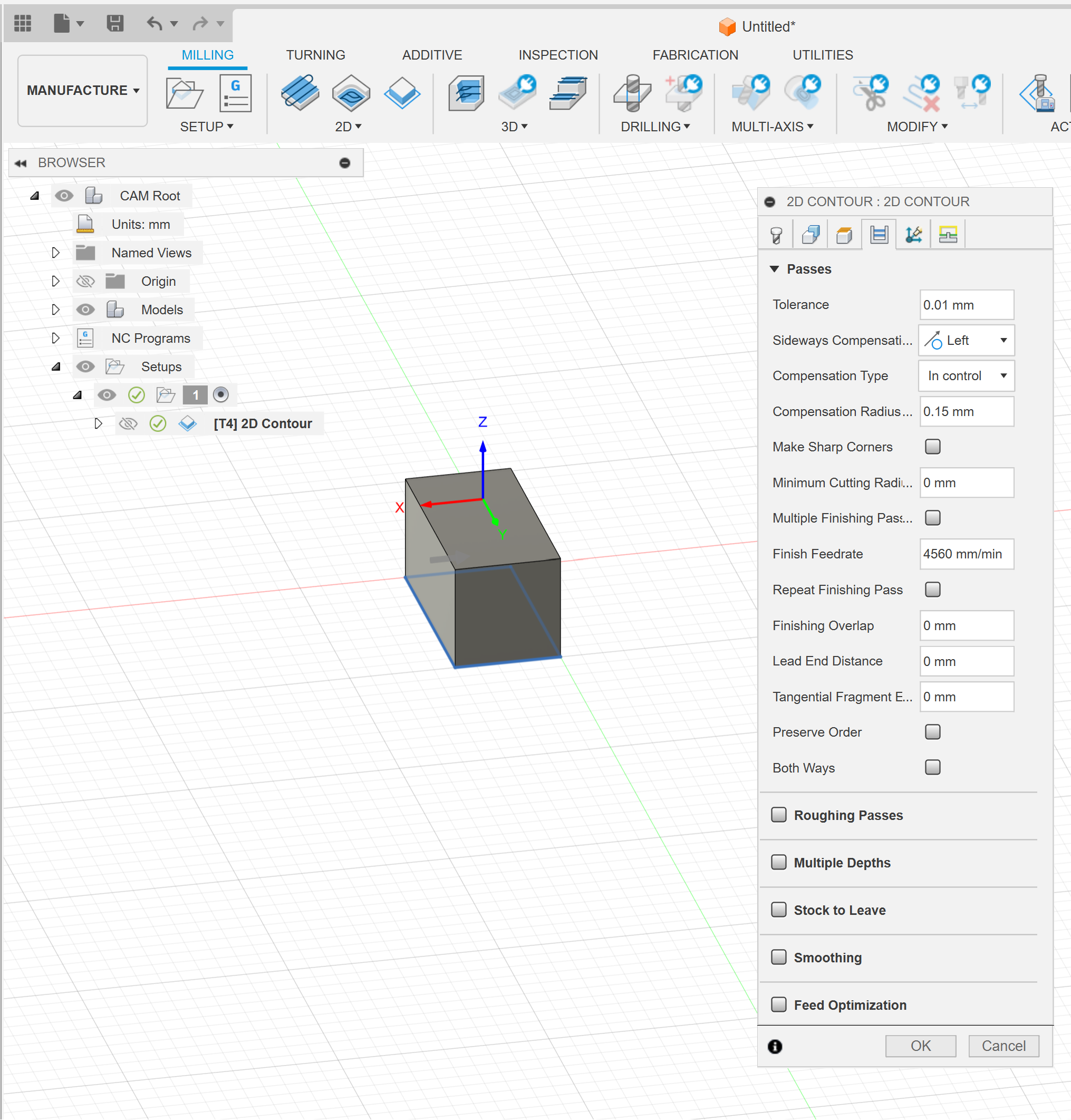Confirm the dialog with OK
This screenshot has height=1120, width=1071.
click(920, 1046)
